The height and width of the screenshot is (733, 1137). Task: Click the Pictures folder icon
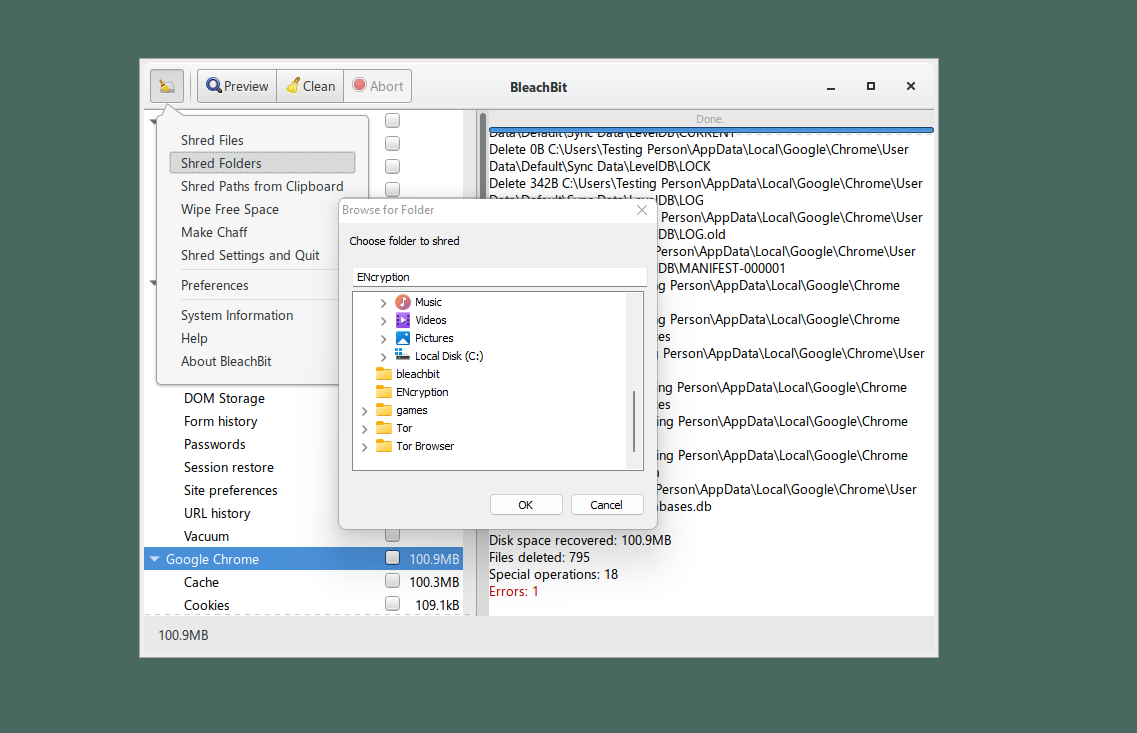[402, 338]
